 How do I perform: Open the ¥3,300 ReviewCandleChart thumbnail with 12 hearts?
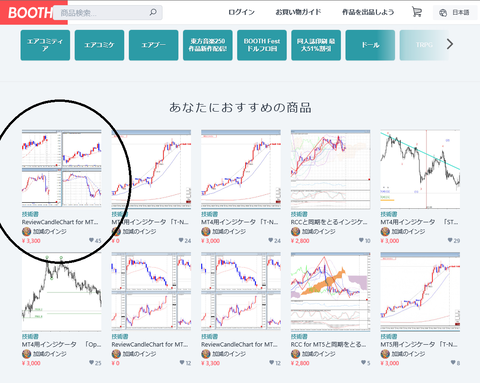point(241,292)
